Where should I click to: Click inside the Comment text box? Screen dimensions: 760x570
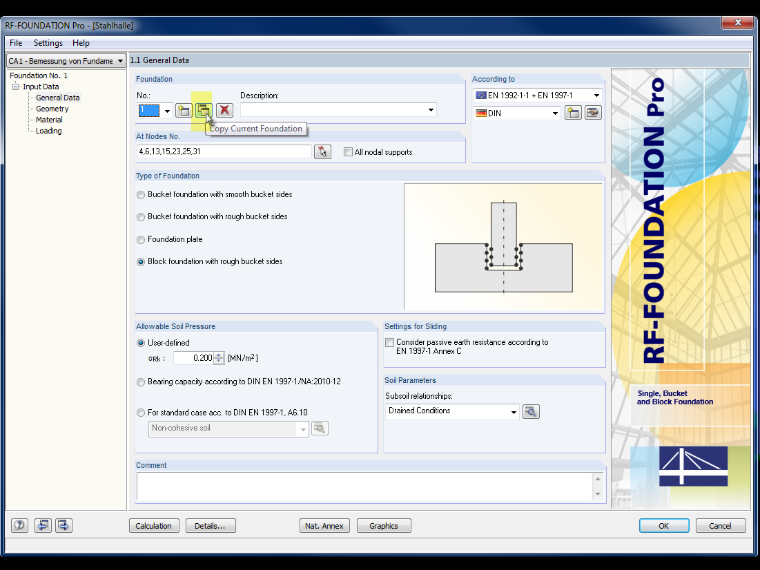coord(364,487)
